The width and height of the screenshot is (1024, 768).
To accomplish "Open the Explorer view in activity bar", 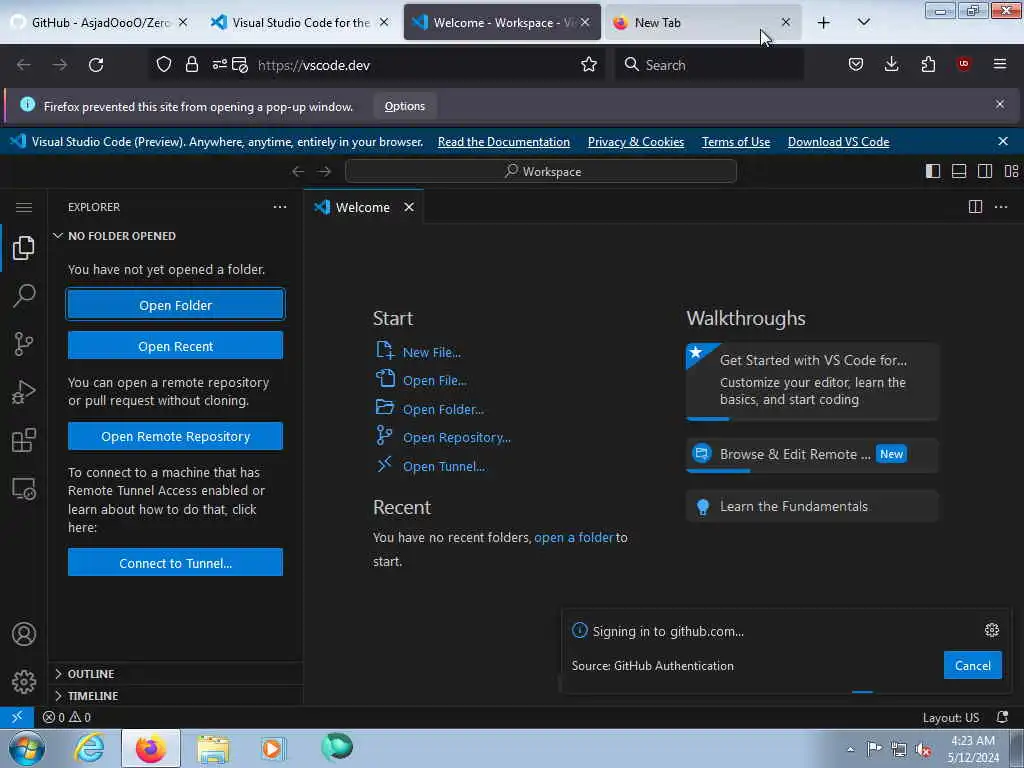I will (24, 248).
